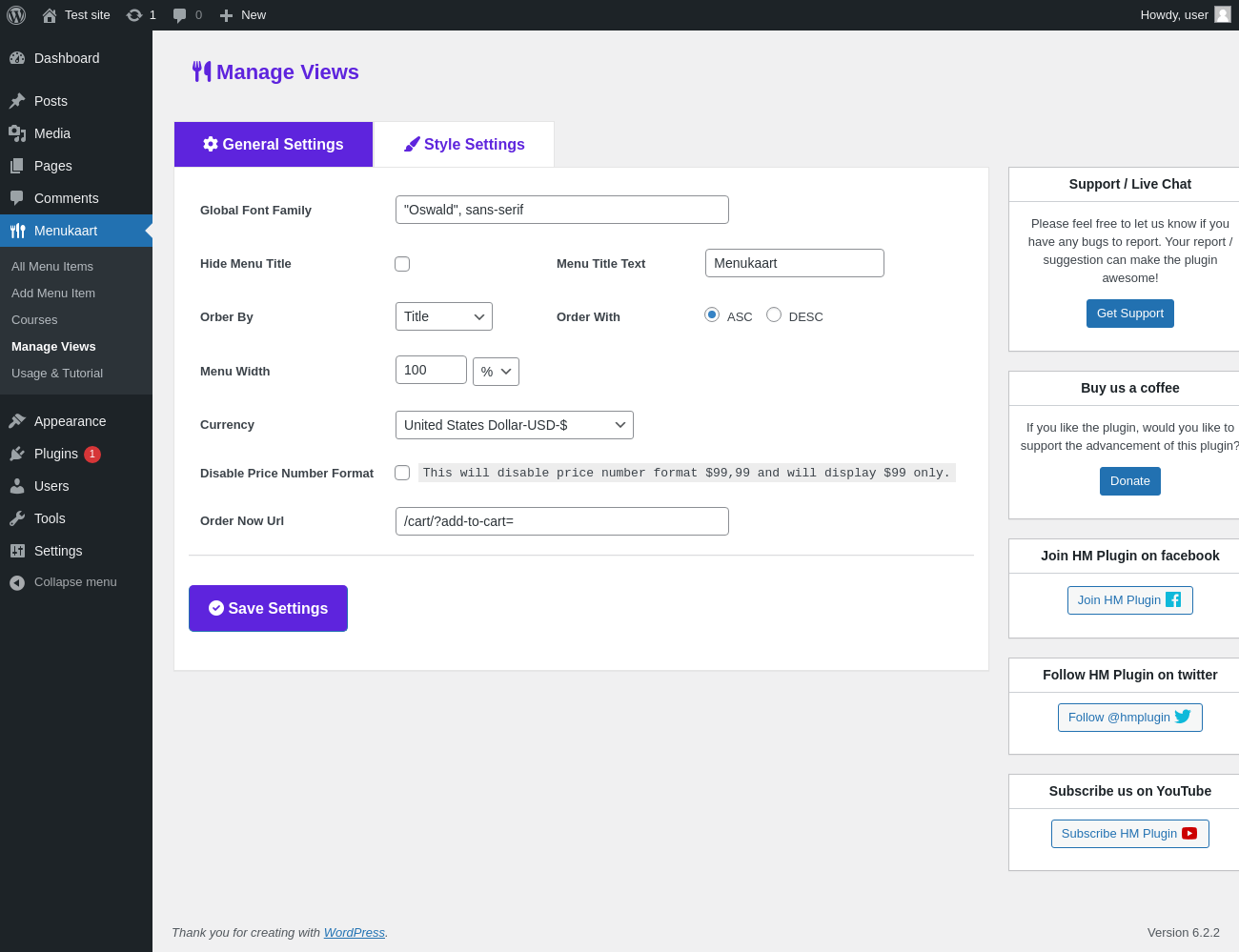This screenshot has width=1239, height=952.
Task: Click the Settings sliders icon
Action: tap(17, 551)
